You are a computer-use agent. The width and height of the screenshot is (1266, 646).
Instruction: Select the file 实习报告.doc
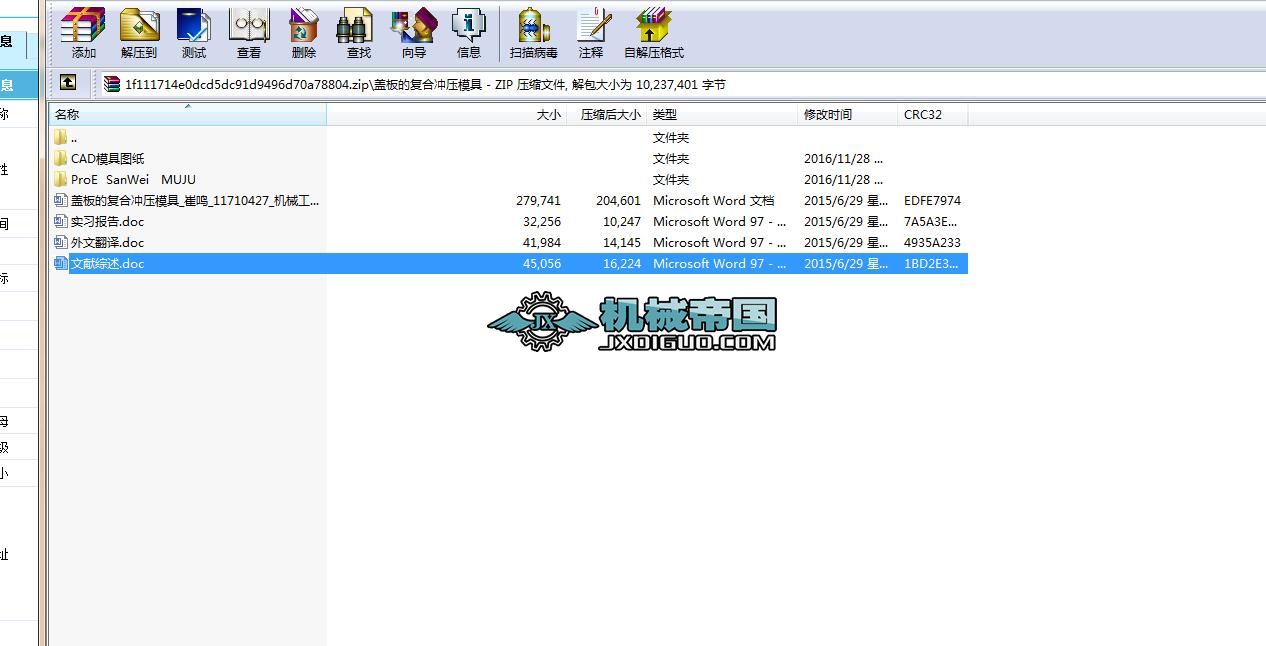[107, 221]
